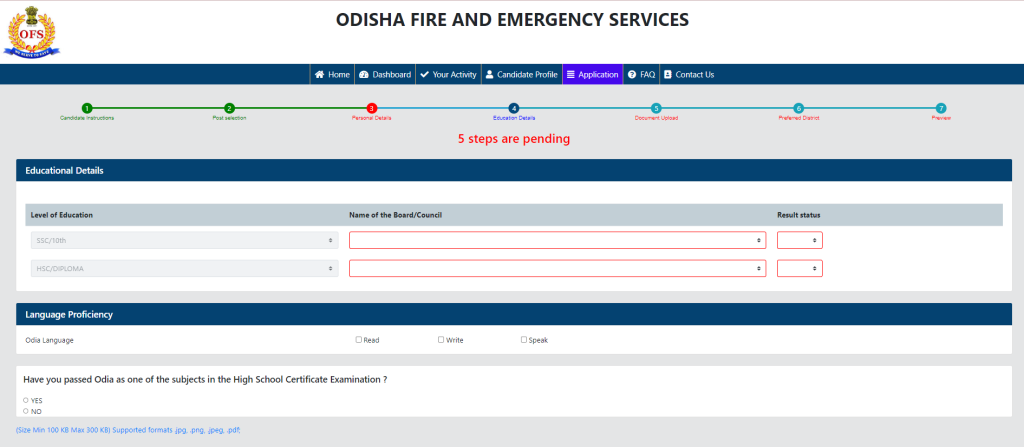Open Board/Council dropdown for HSC/DIPLOMA row
This screenshot has height=447, width=1024.
(558, 268)
